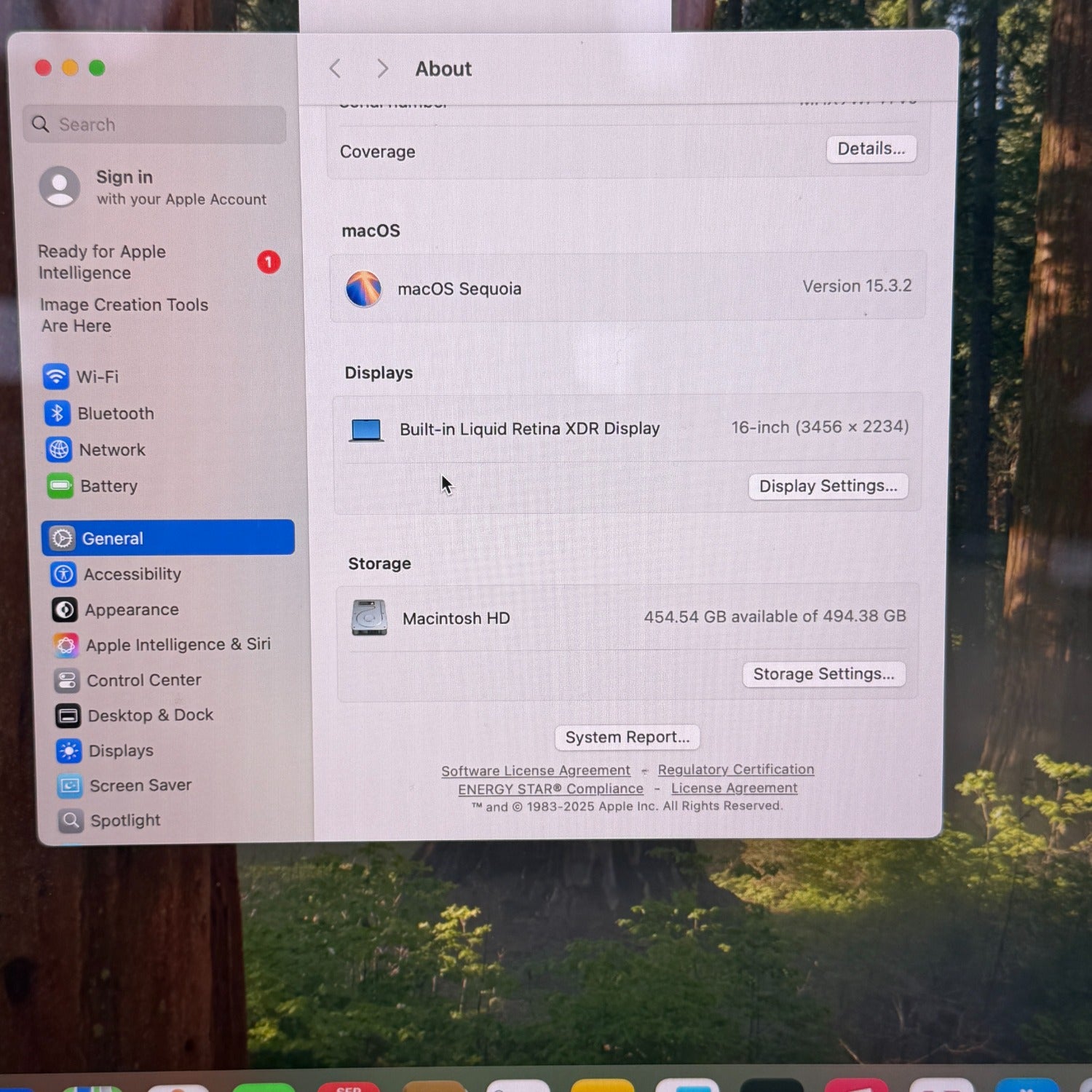The height and width of the screenshot is (1092, 1092).
Task: Select Screen Saver label in sidebar
Action: click(x=141, y=786)
